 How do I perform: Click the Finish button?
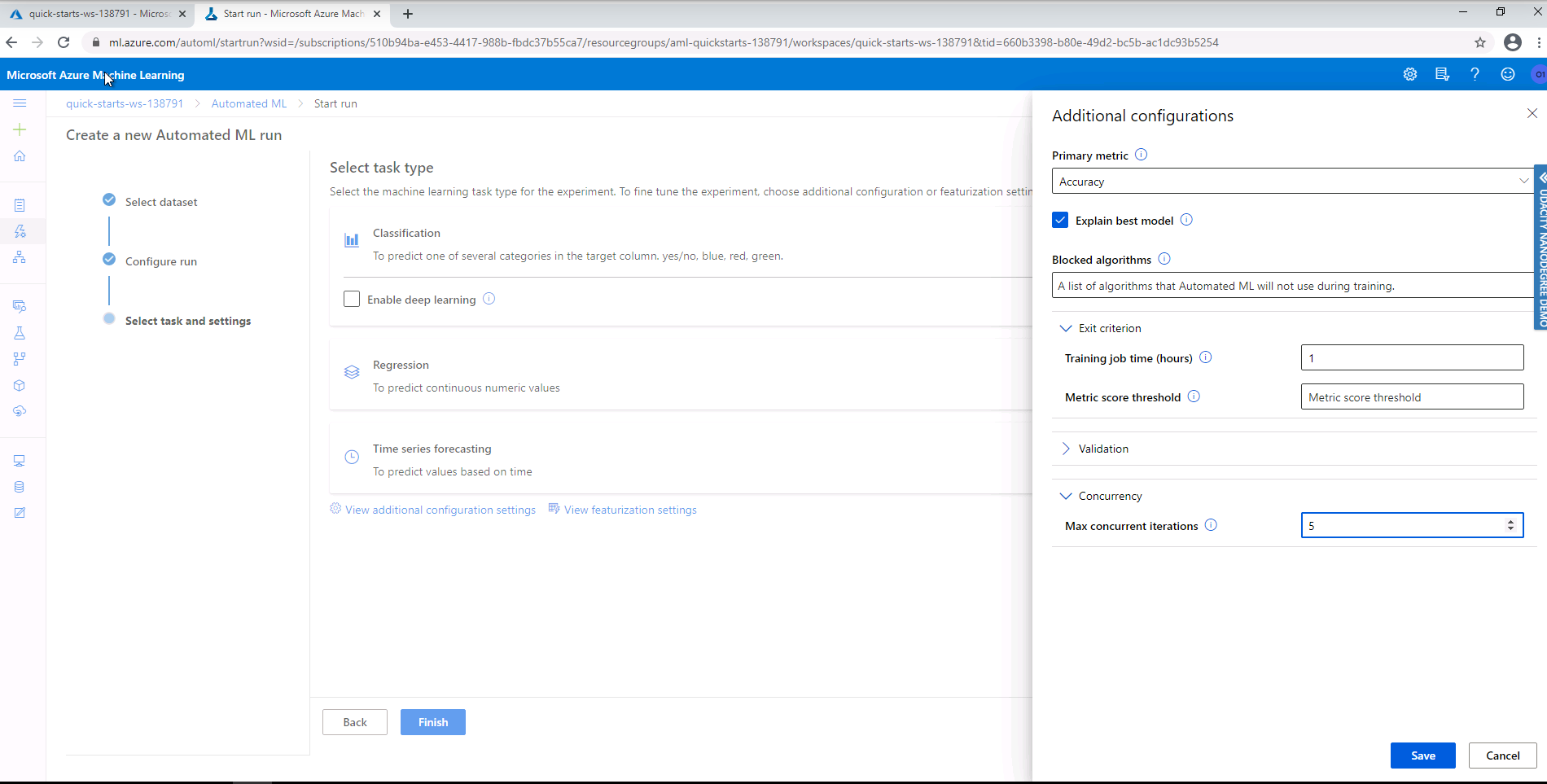(x=433, y=722)
